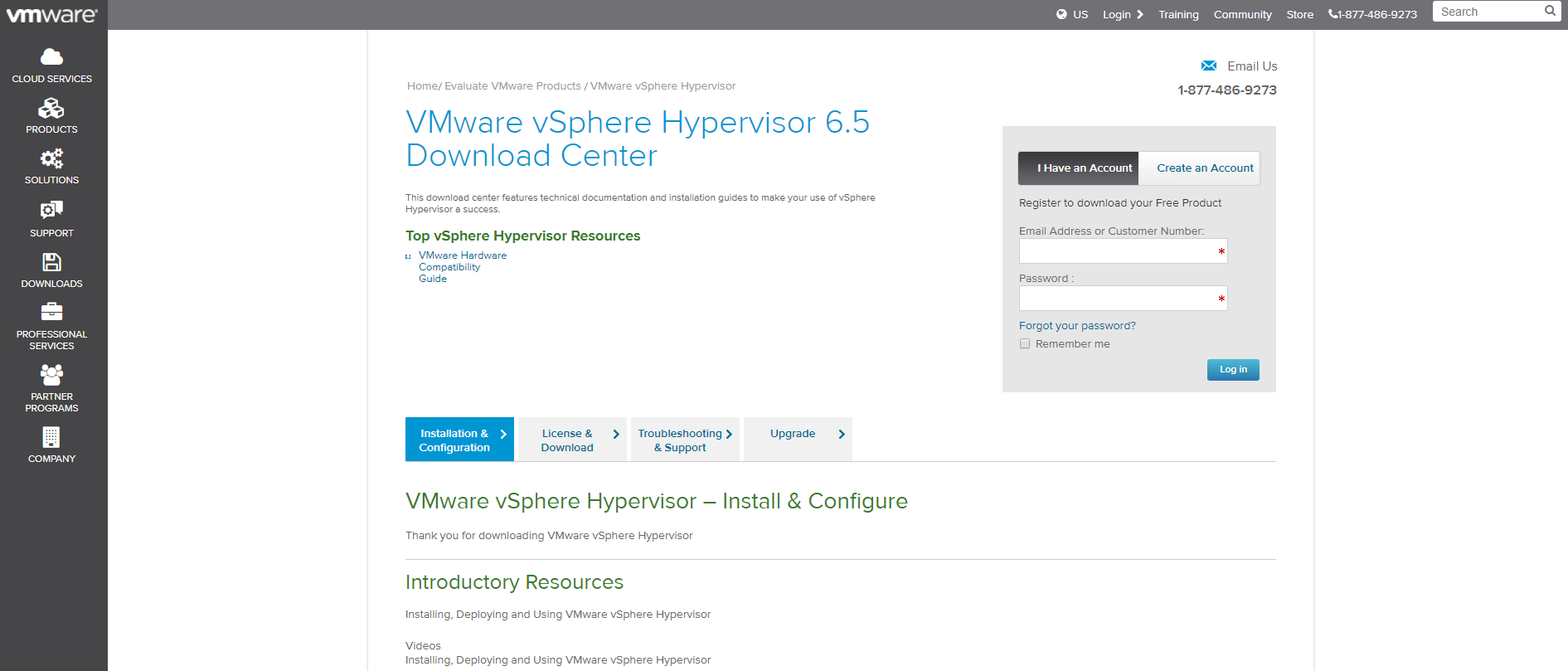This screenshot has height=671, width=1568.
Task: Click phone icon next to 1-877-486-9273
Action: coord(1333,14)
